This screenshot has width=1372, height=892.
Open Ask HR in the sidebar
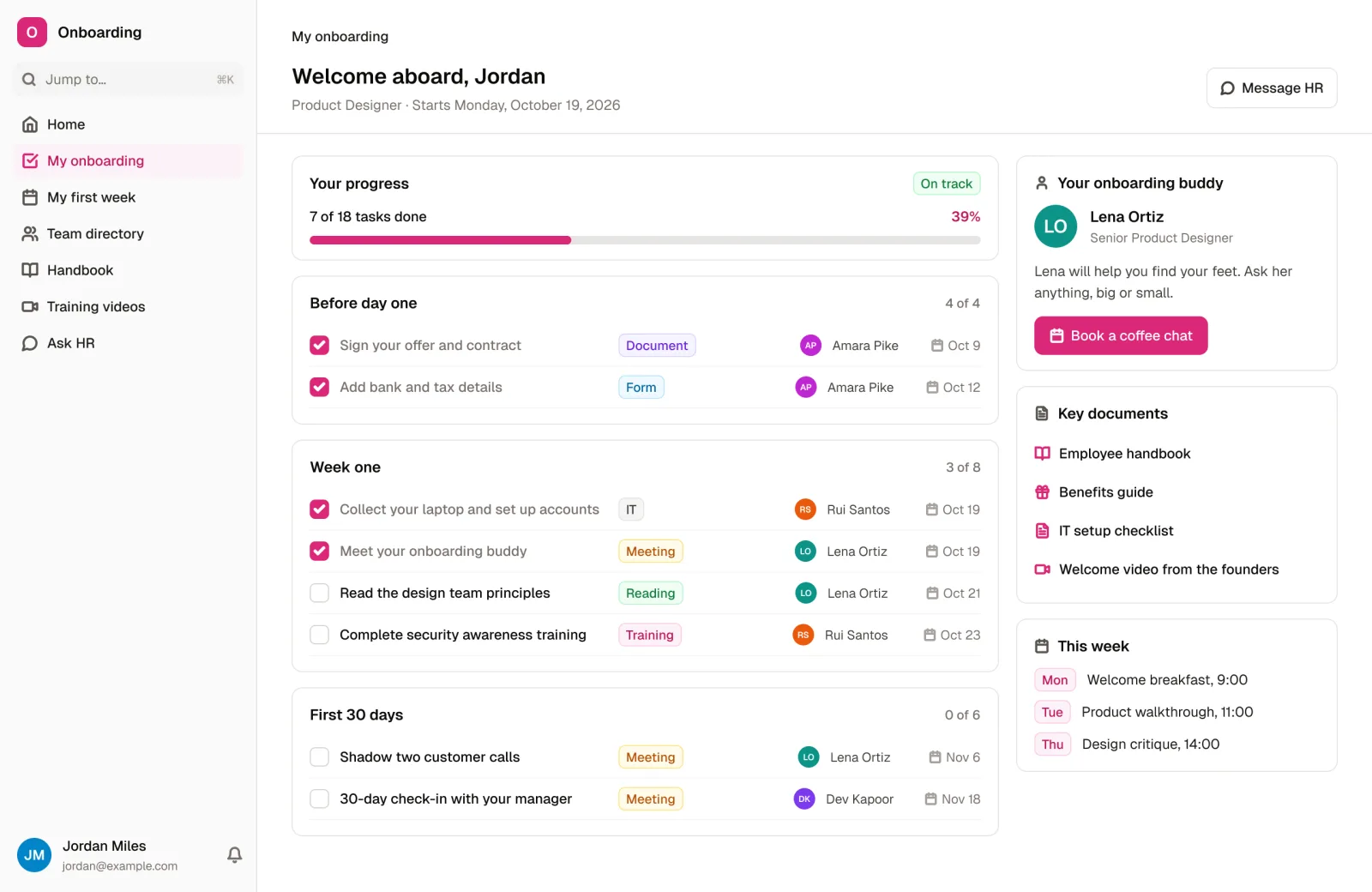point(129,343)
